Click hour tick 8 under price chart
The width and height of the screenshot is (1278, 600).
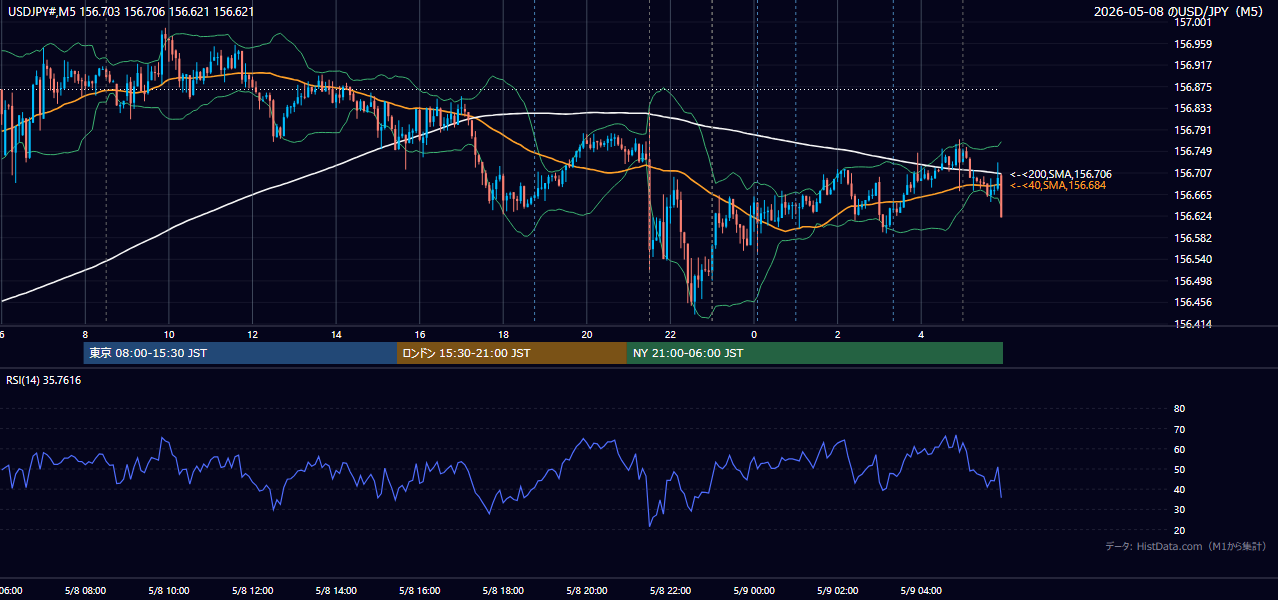85,335
